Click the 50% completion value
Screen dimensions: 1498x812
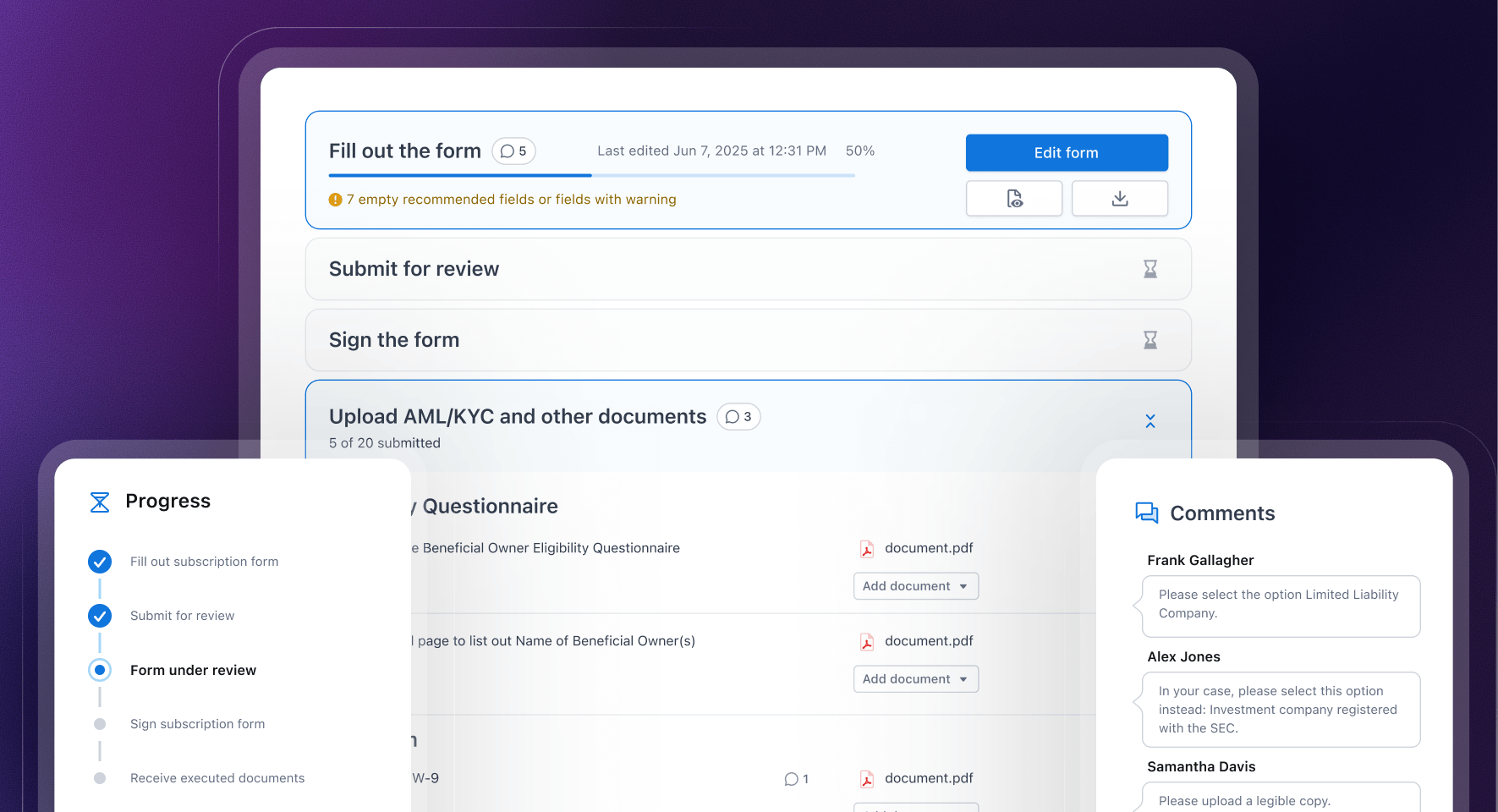click(x=860, y=151)
